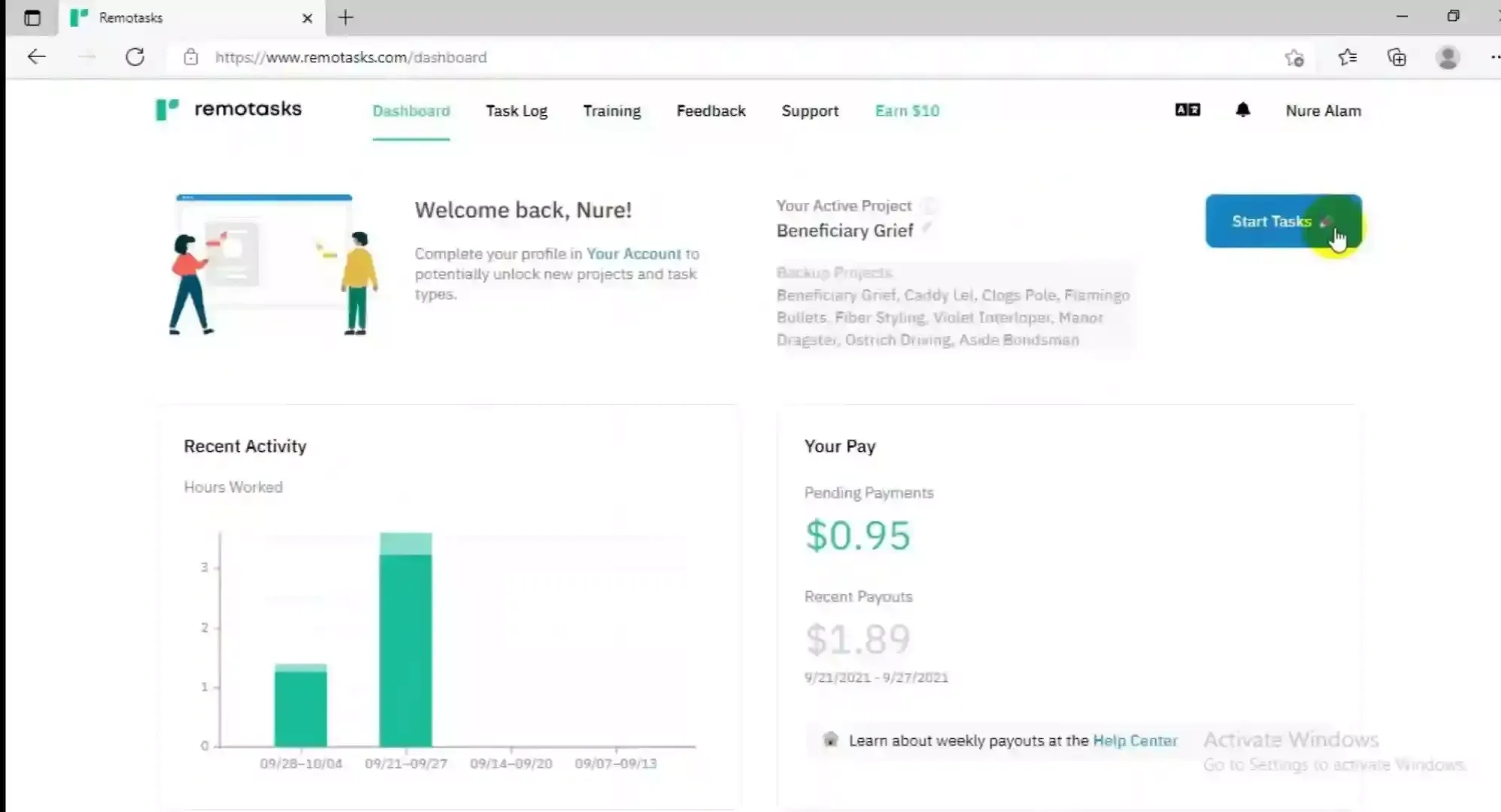Click the Remotasks logo
Image resolution: width=1501 pixels, height=812 pixels.
[228, 110]
